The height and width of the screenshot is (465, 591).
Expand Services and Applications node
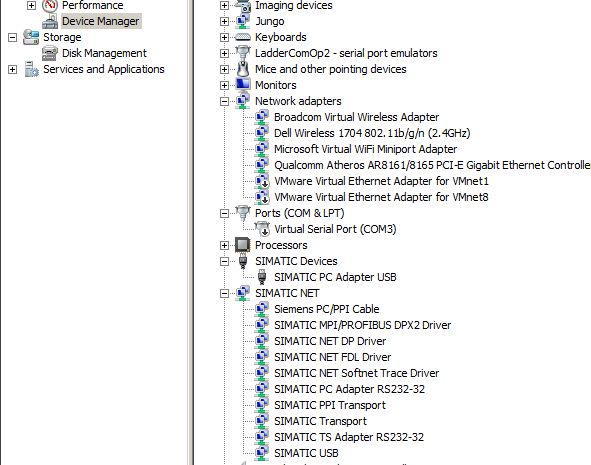(12, 69)
